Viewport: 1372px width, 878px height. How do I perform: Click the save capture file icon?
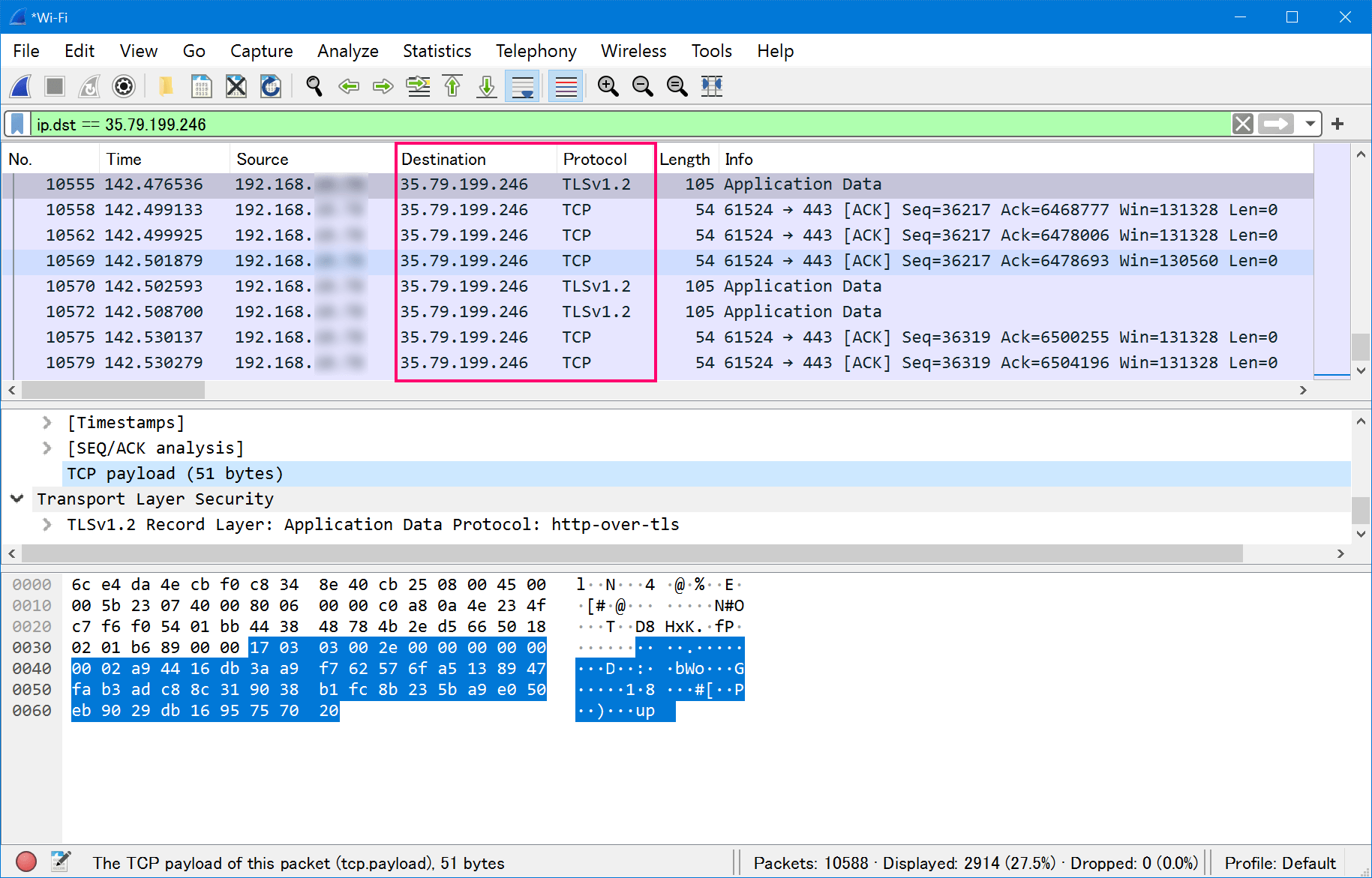click(x=201, y=86)
